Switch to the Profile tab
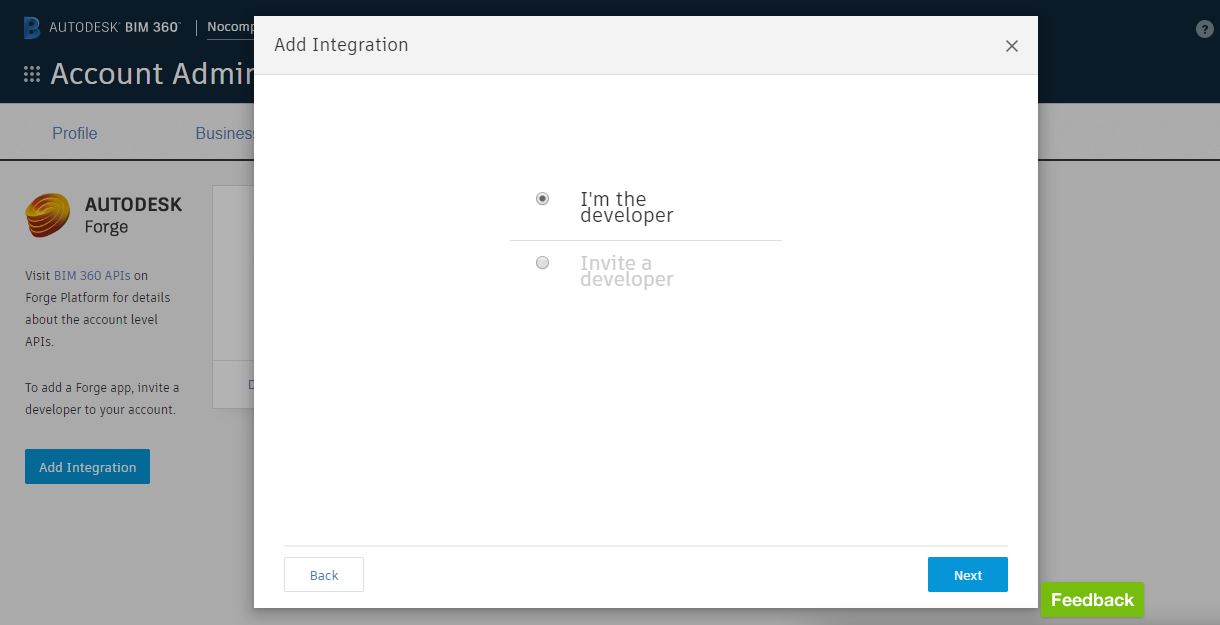Viewport: 1220px width, 625px height. coord(75,133)
